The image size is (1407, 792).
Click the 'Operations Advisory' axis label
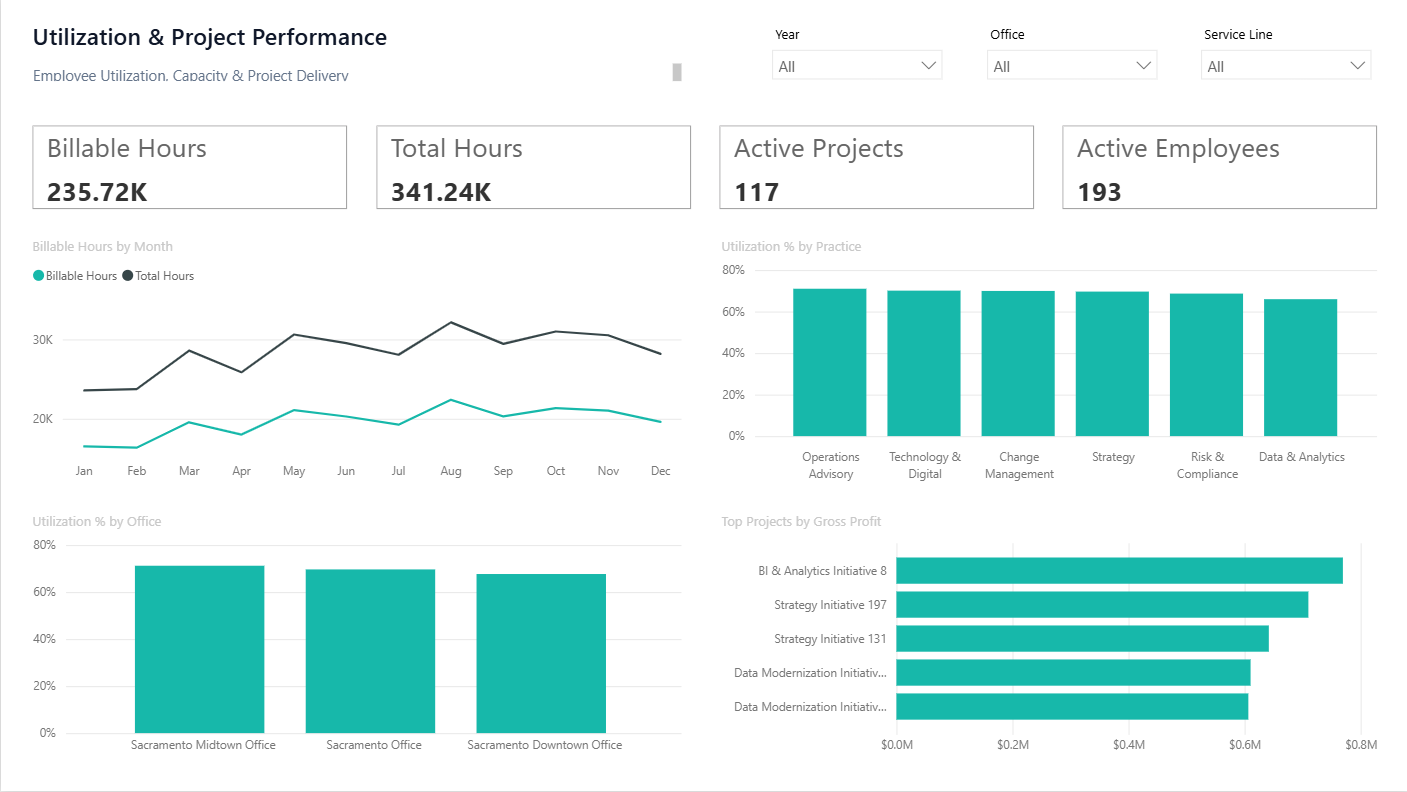point(830,466)
